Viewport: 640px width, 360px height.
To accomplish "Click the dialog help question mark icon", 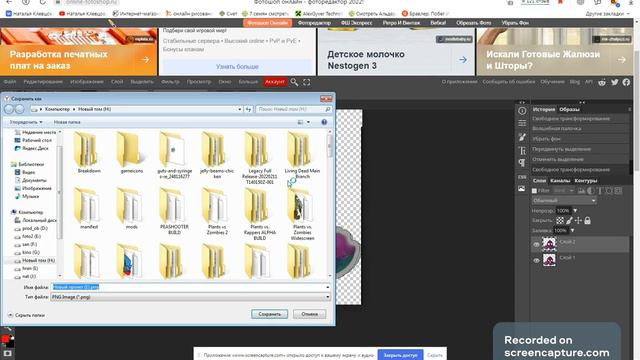I will click(x=324, y=122).
